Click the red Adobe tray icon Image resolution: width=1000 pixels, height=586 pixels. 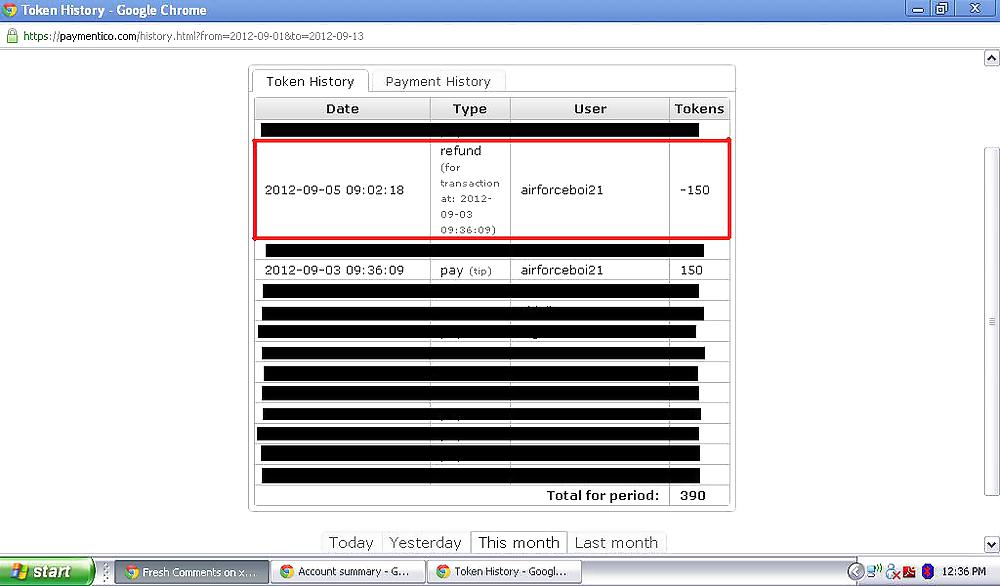coord(908,572)
